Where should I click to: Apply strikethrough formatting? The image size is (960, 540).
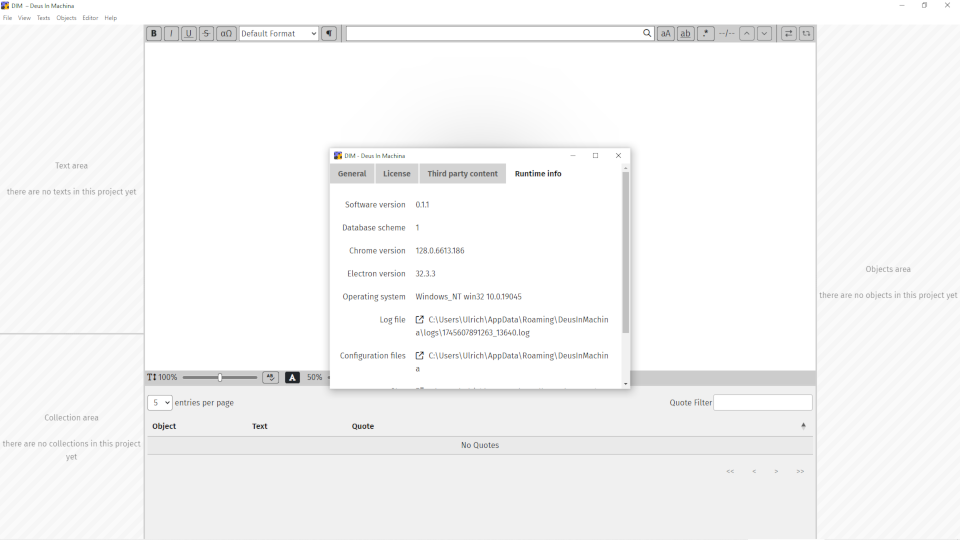coord(207,34)
